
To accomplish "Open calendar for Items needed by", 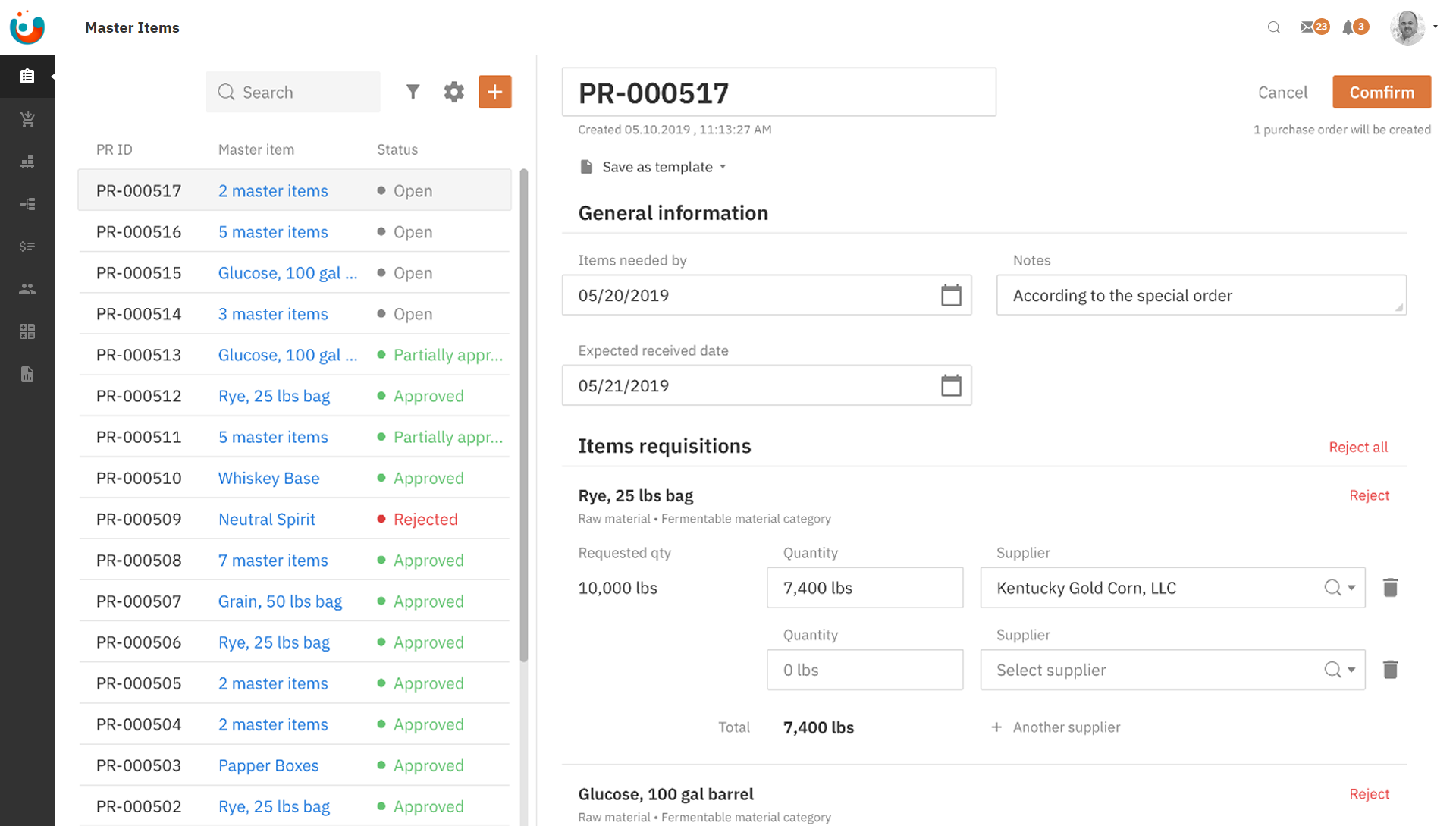I will (x=951, y=295).
